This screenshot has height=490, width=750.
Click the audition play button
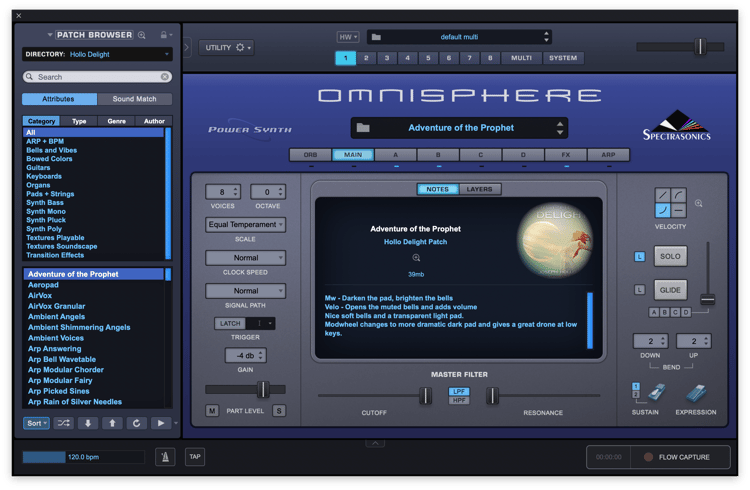coord(161,423)
